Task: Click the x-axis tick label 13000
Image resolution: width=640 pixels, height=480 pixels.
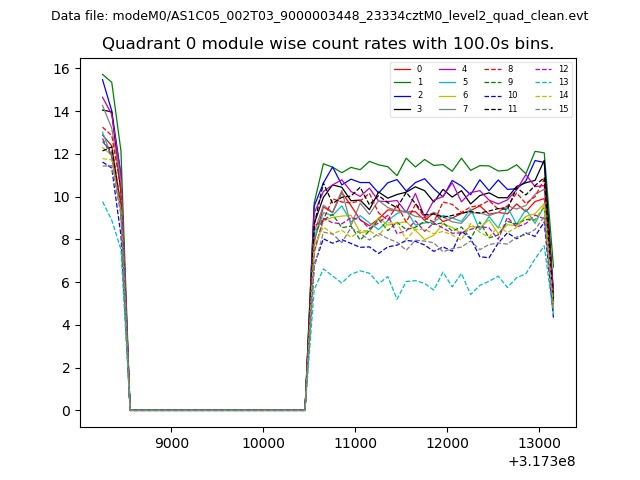Action: 539,443
